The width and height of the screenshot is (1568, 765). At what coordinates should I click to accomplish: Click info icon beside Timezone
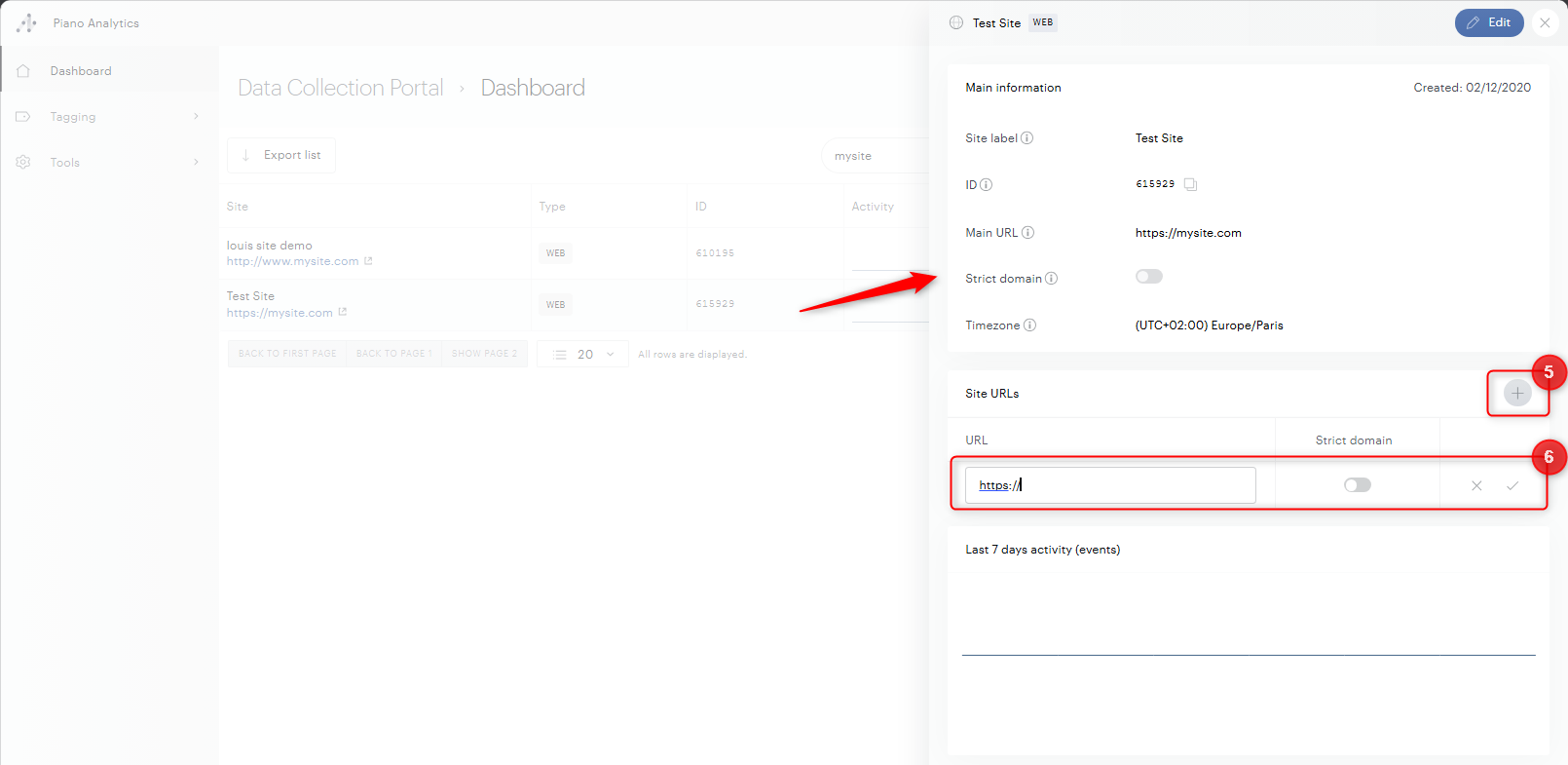point(1029,325)
